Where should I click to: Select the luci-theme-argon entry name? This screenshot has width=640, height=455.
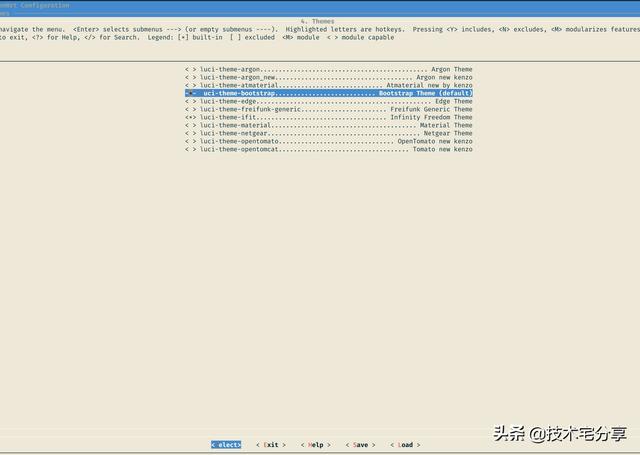coord(230,69)
